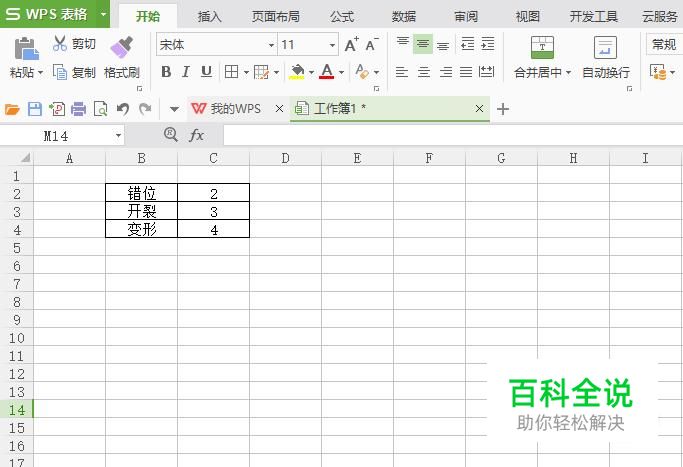Print using the printer icon
Image resolution: width=683 pixels, height=467 pixels.
pyautogui.click(x=78, y=108)
